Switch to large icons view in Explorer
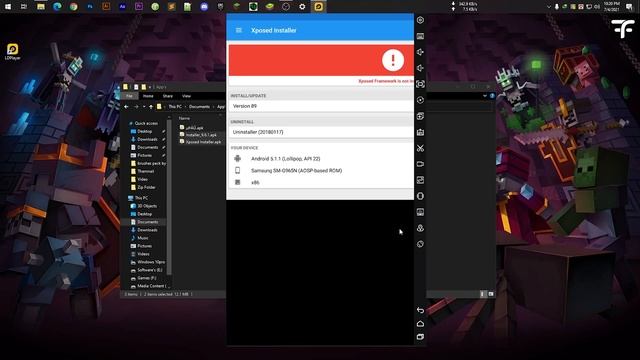The width and height of the screenshot is (640, 360). pos(491,294)
